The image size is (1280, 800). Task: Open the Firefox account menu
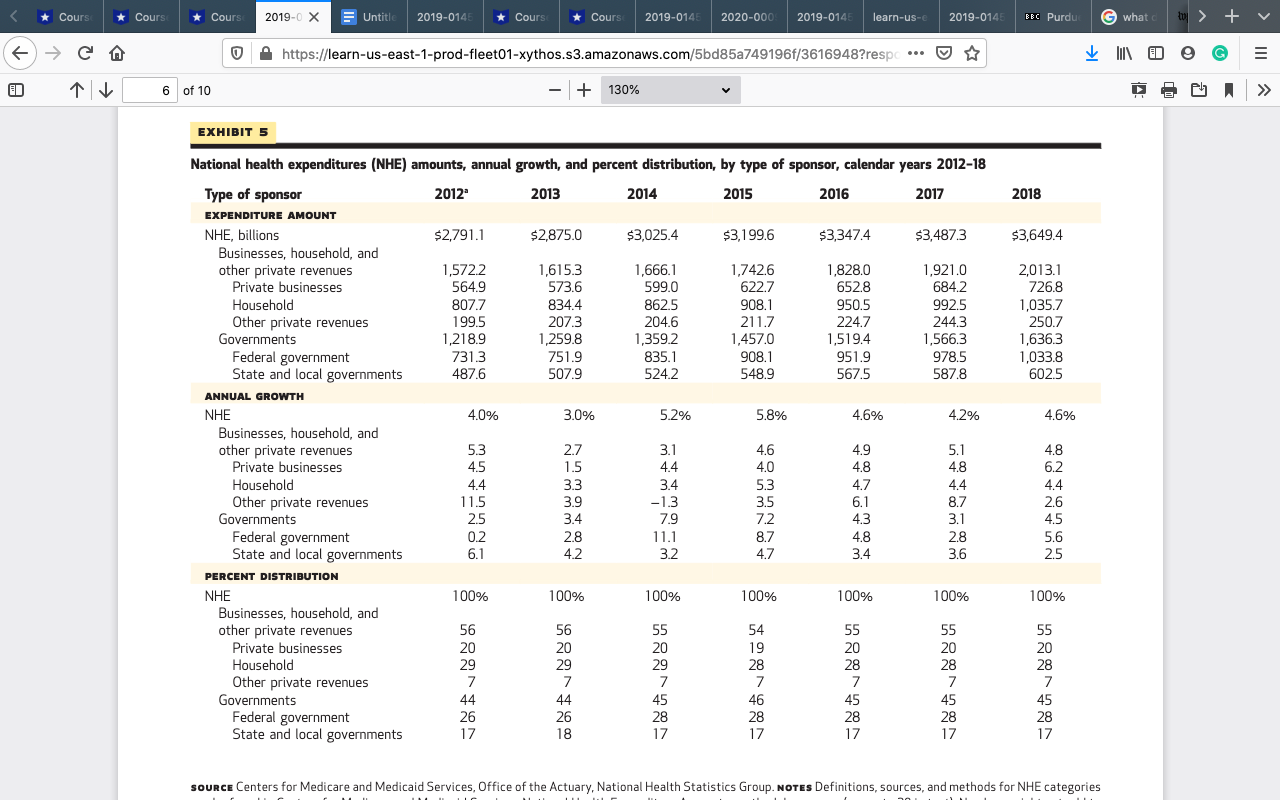1187,54
